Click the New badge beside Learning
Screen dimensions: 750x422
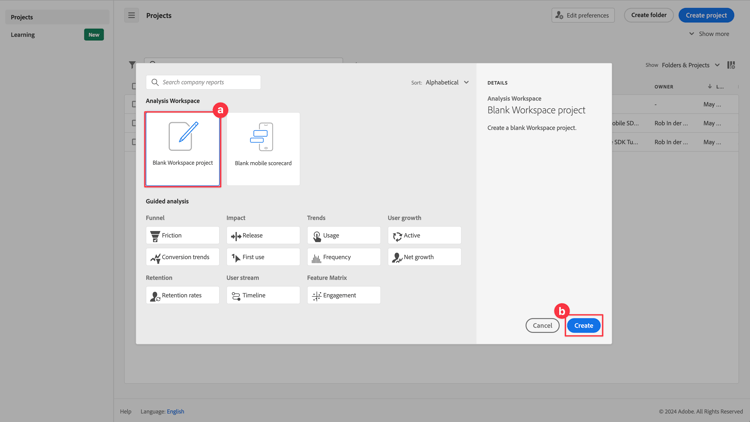pyautogui.click(x=94, y=35)
